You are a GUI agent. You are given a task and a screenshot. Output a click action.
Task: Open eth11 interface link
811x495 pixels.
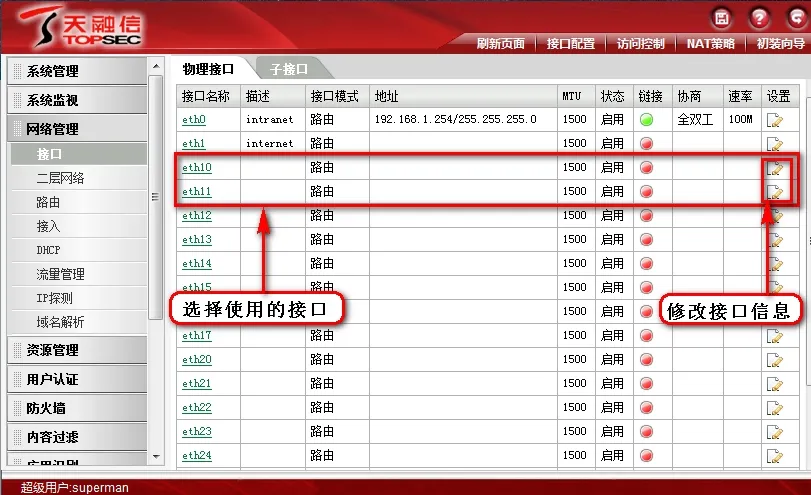coord(197,191)
